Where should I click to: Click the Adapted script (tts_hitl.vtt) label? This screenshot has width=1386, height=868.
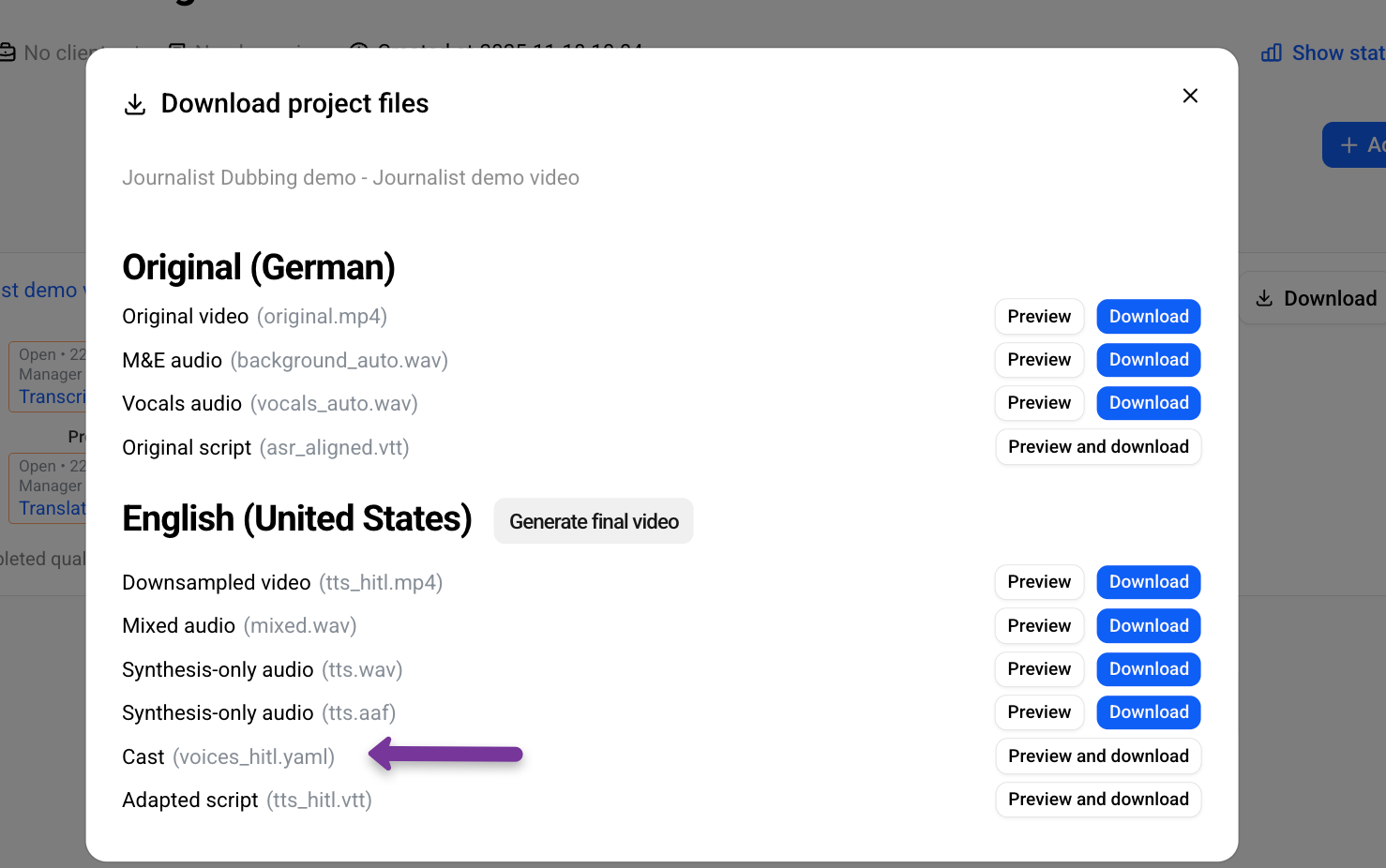247,801
